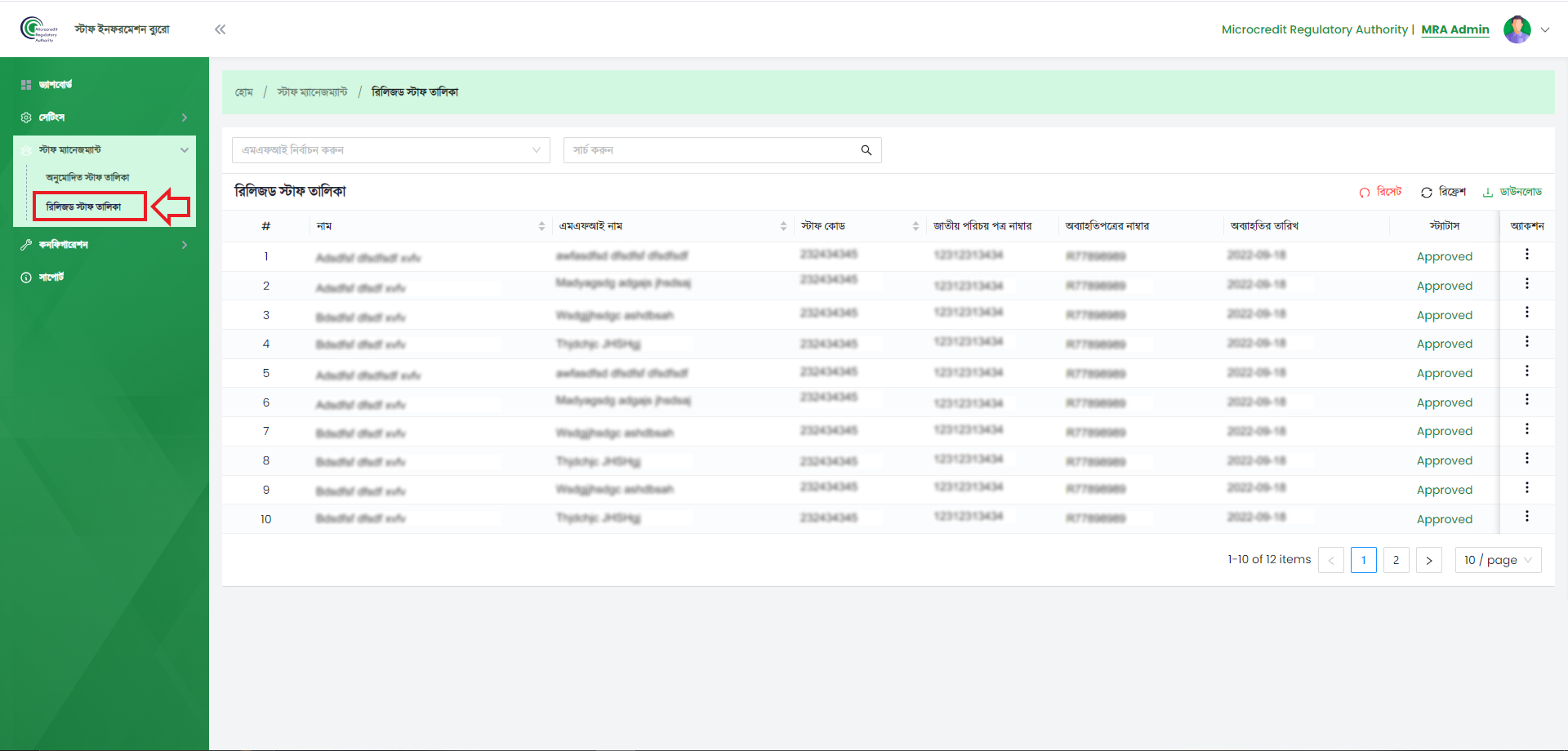1568x751 pixels.
Task: Click the search magnifier icon
Action: click(x=866, y=150)
